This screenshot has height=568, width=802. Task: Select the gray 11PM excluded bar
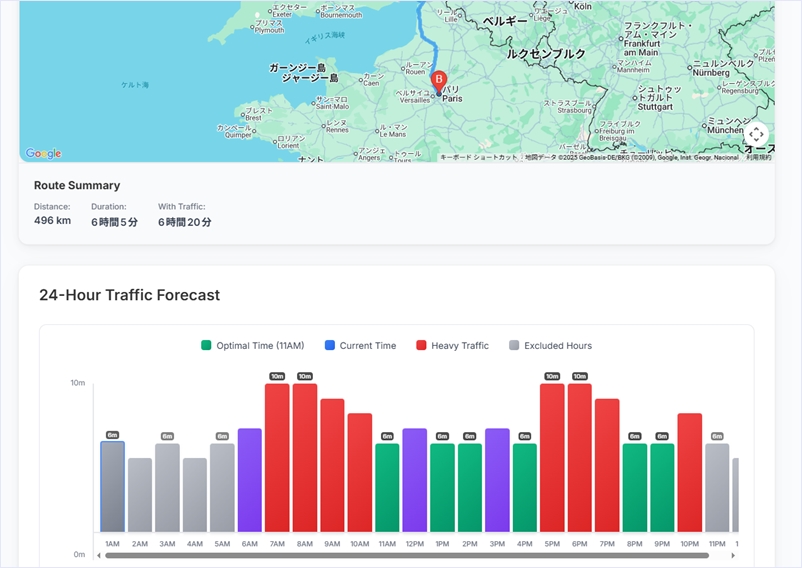717,488
